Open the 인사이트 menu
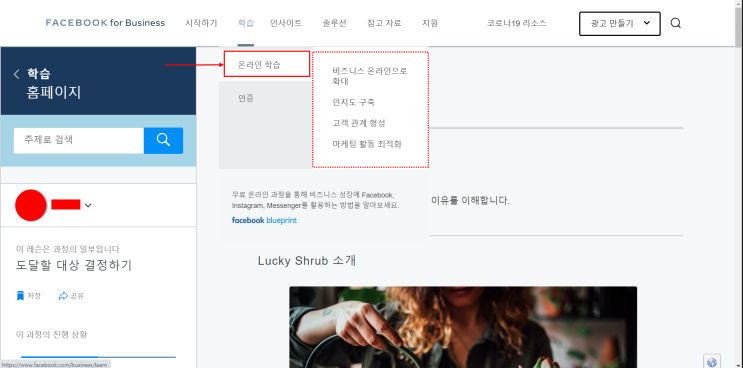Image resolution: width=743 pixels, height=368 pixels. pyautogui.click(x=286, y=23)
